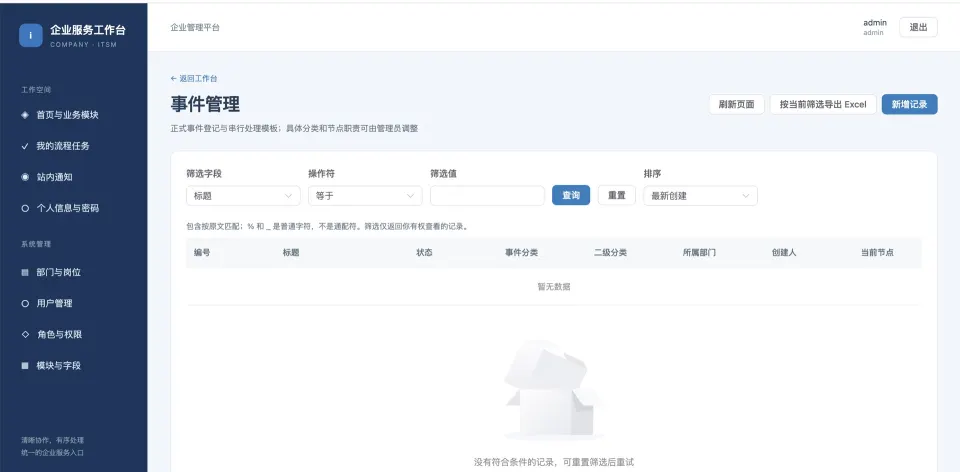Click the 所属部门 column header
960x472 pixels.
click(x=699, y=252)
